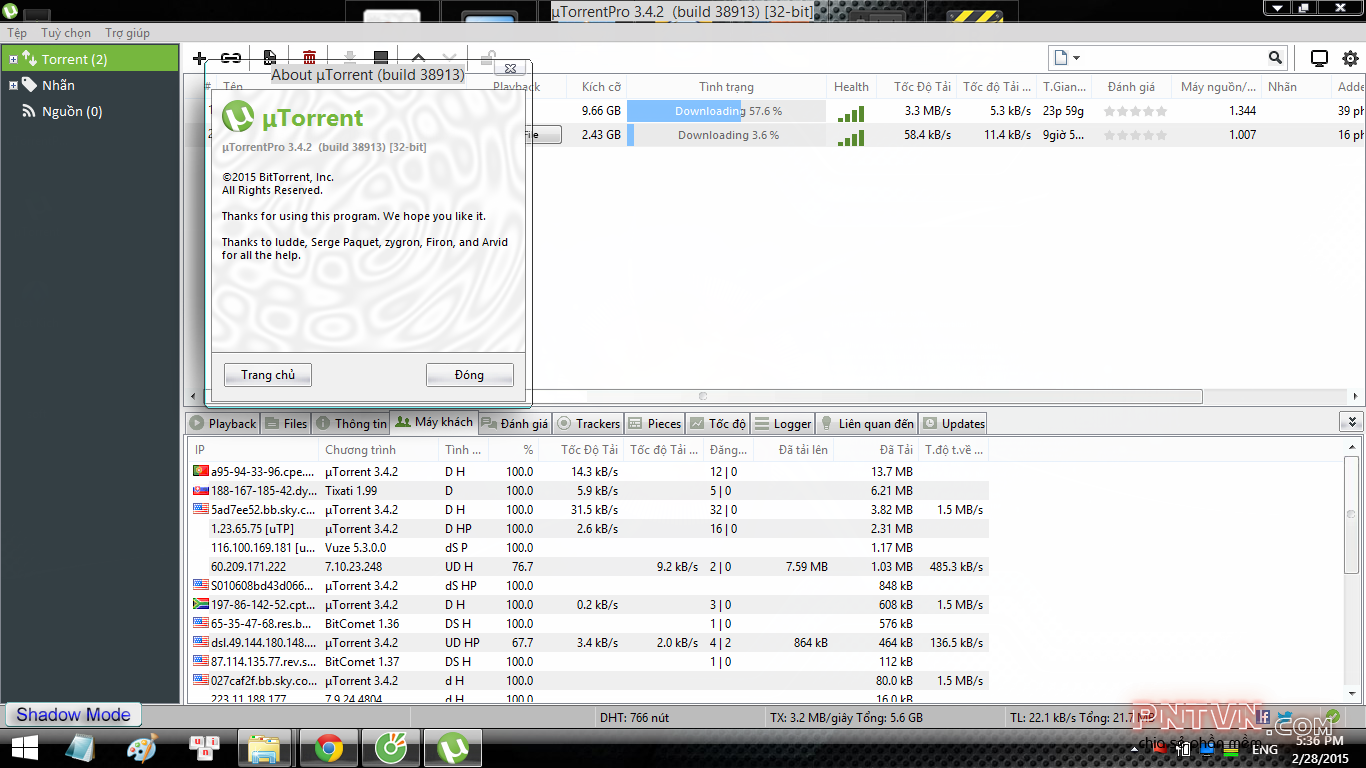Switch to the Pieces tab
Image resolution: width=1366 pixels, height=768 pixels.
point(654,423)
